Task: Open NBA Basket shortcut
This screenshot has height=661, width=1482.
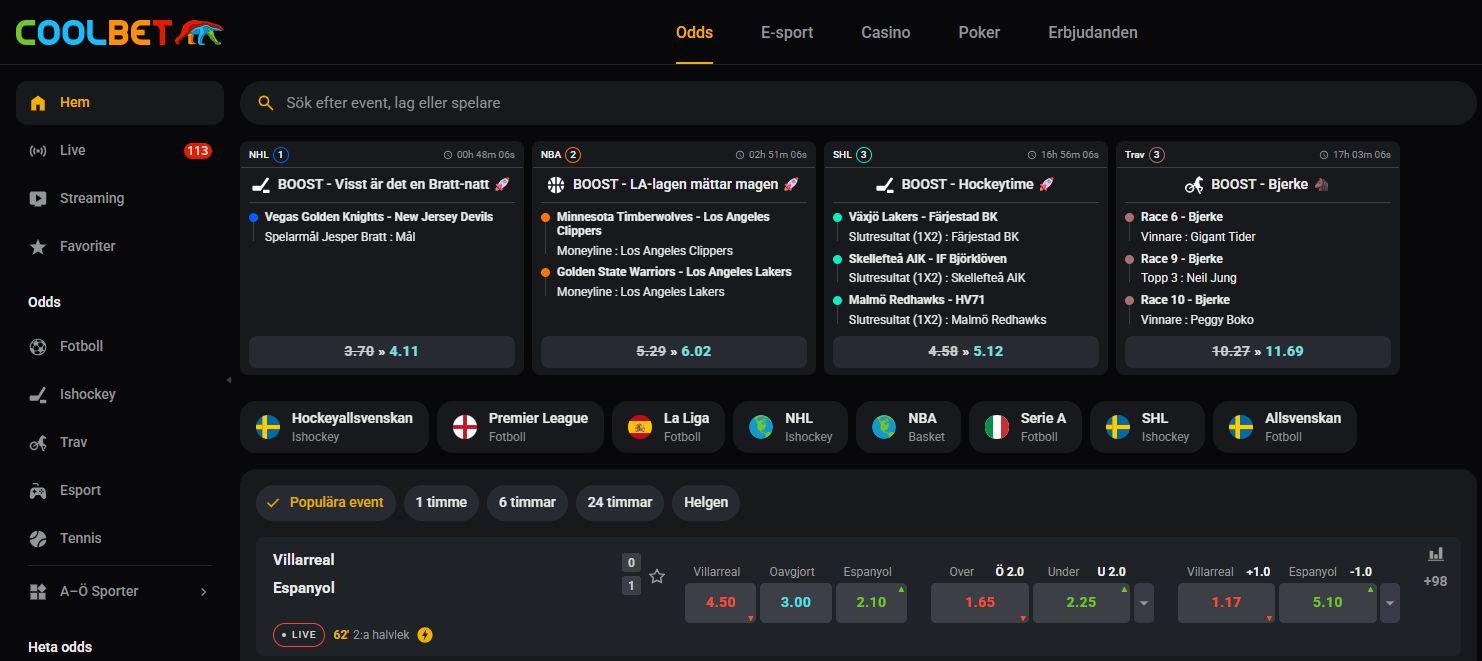Action: pos(909,427)
